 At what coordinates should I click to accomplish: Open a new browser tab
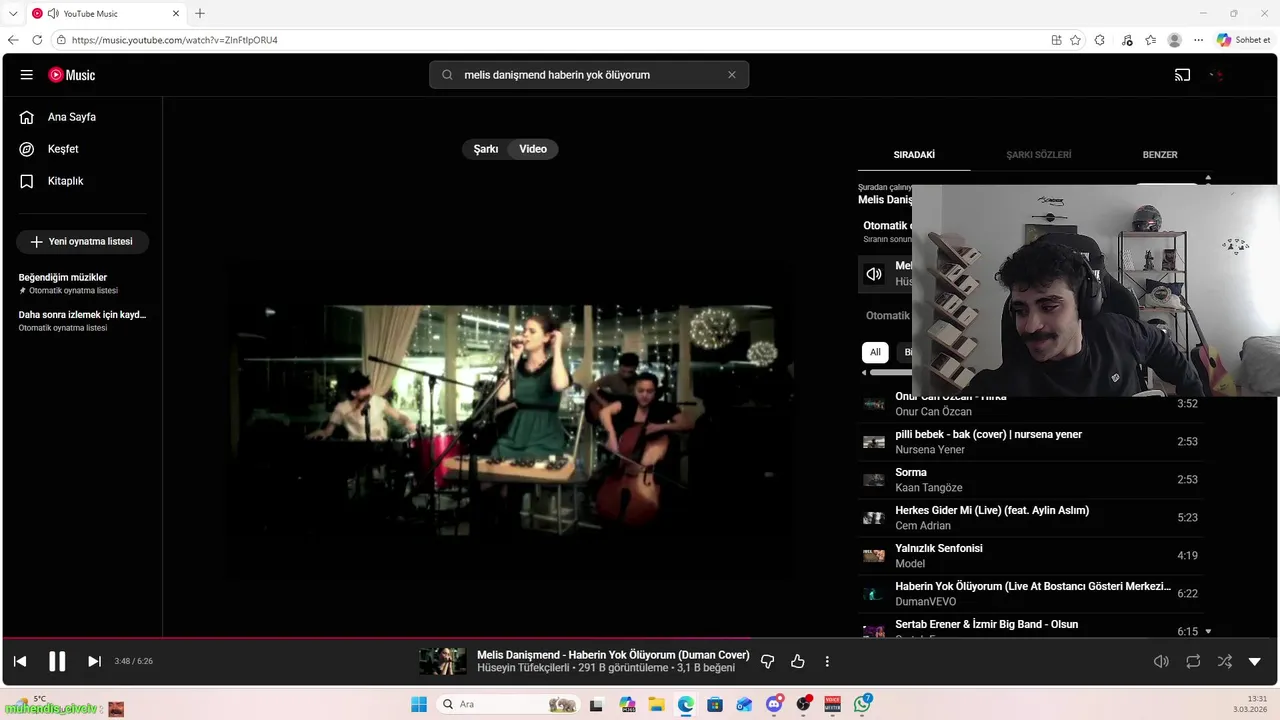click(200, 13)
